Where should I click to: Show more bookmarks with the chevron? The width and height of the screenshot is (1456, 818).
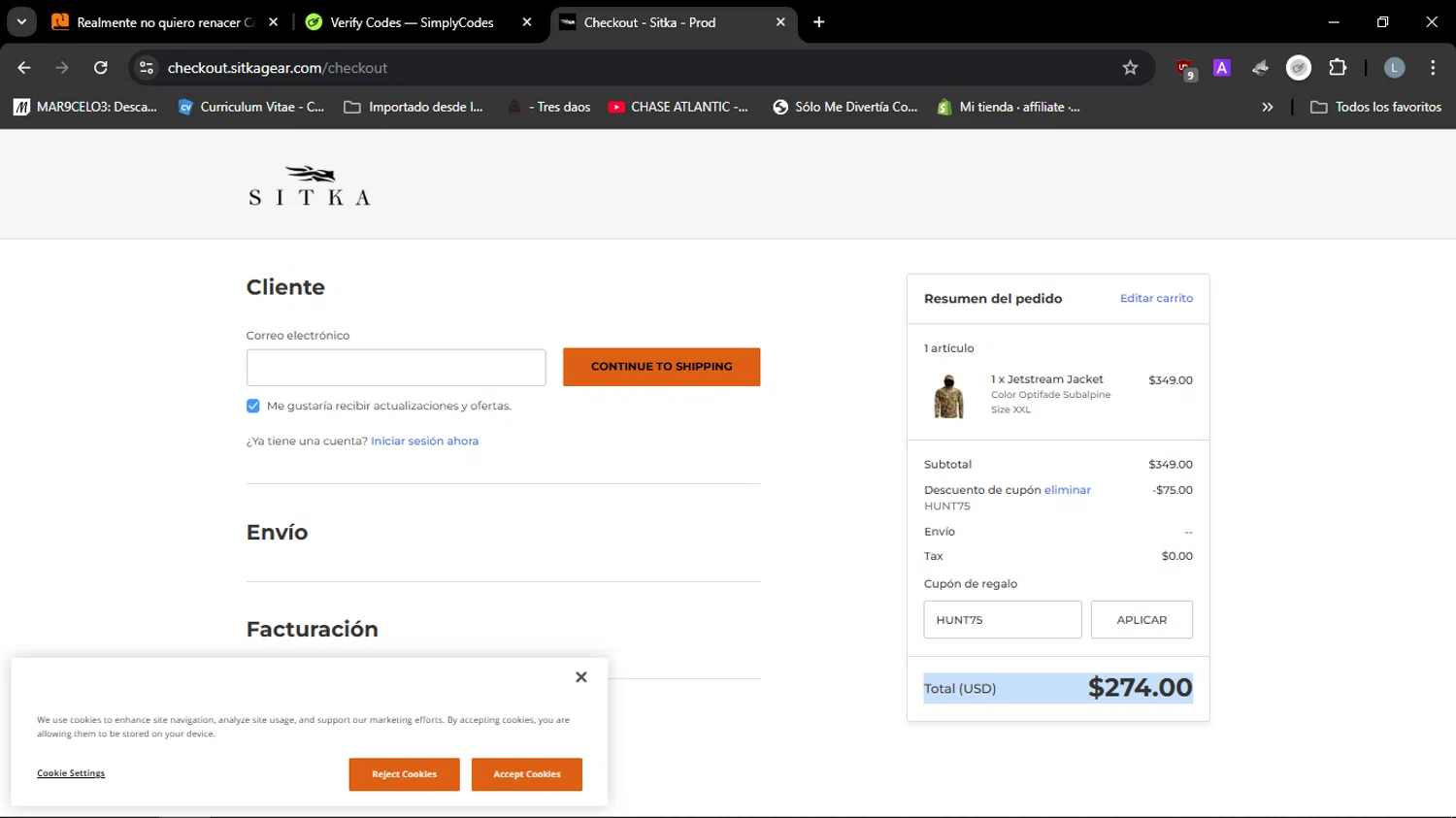1267,107
